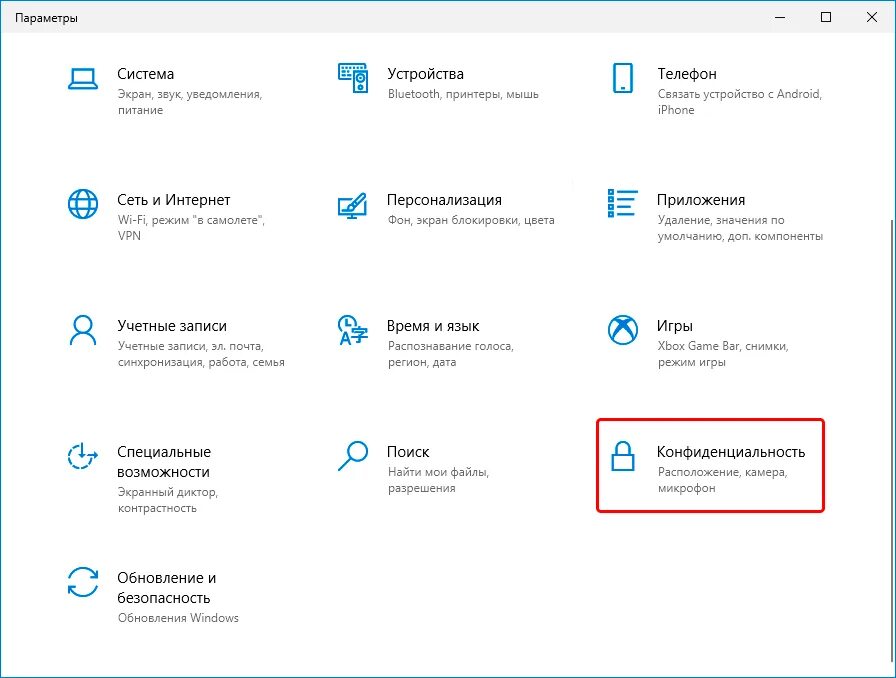Minimize the Параметры window
This screenshot has width=896, height=678.
780,17
